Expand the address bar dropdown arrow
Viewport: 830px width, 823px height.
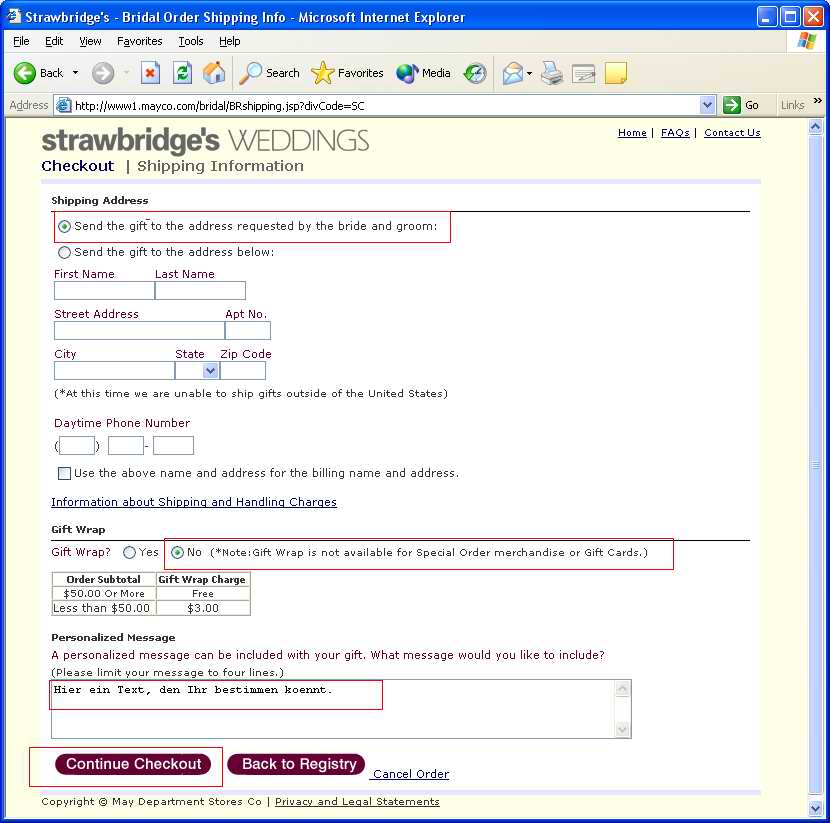[x=707, y=105]
